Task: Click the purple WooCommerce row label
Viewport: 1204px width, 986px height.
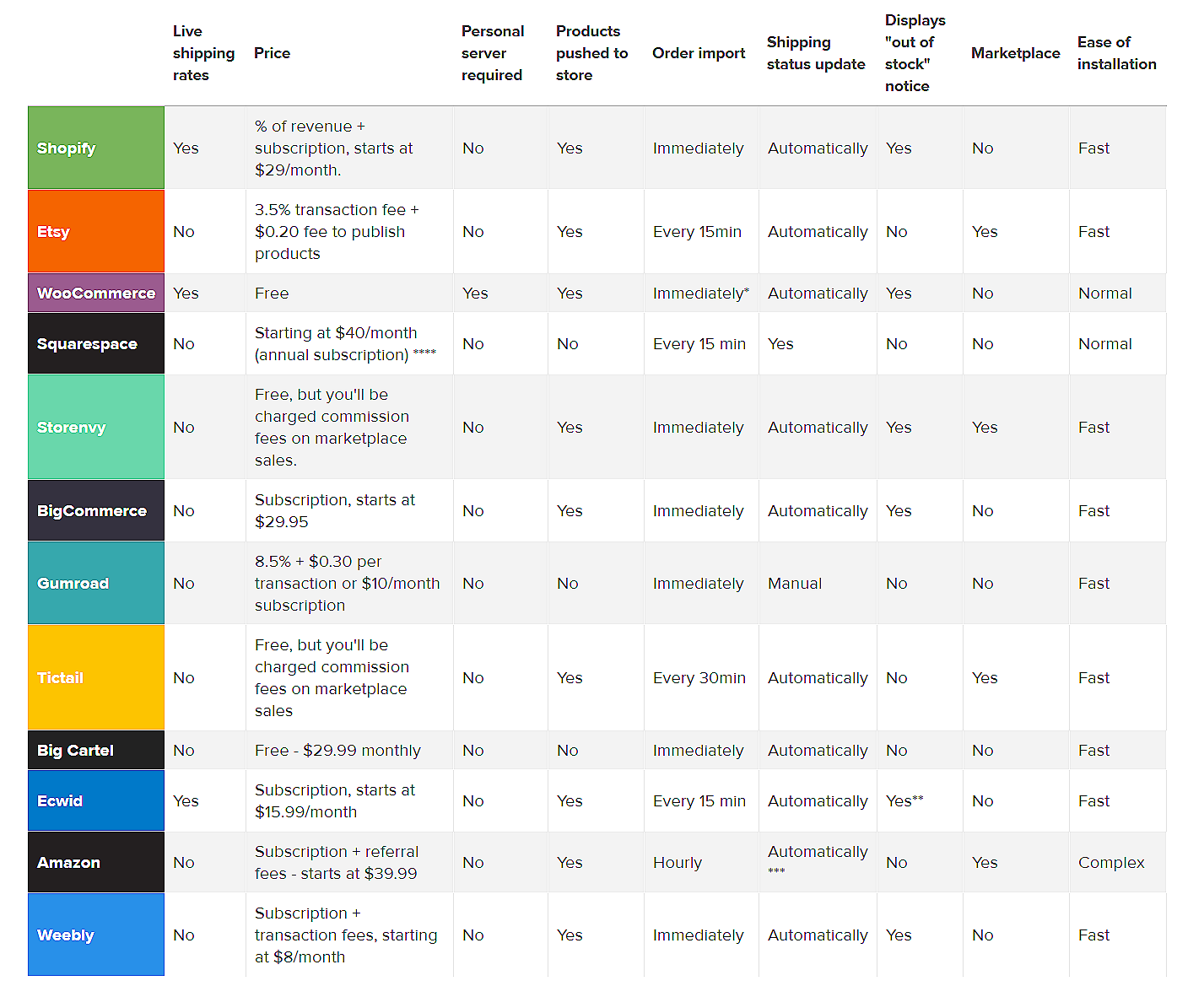Action: [95, 293]
